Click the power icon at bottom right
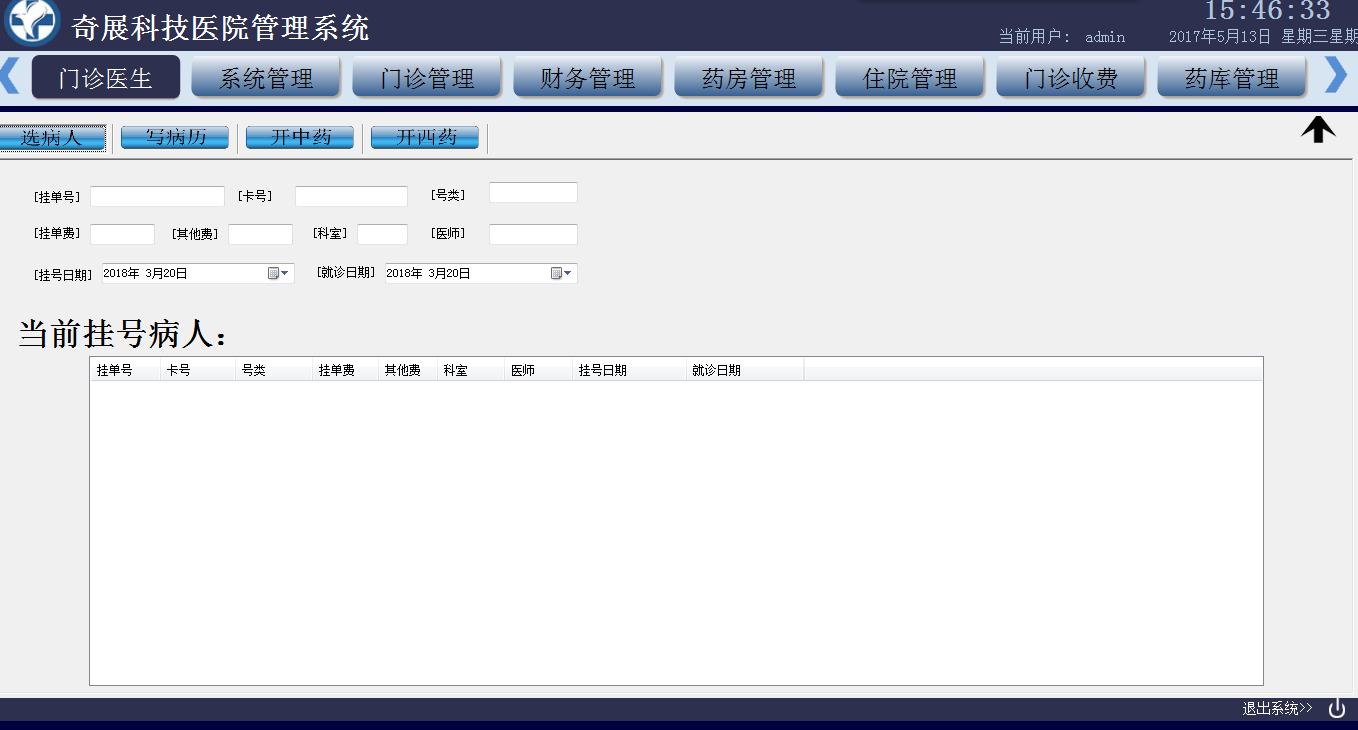The width and height of the screenshot is (1358, 730). tap(1337, 708)
